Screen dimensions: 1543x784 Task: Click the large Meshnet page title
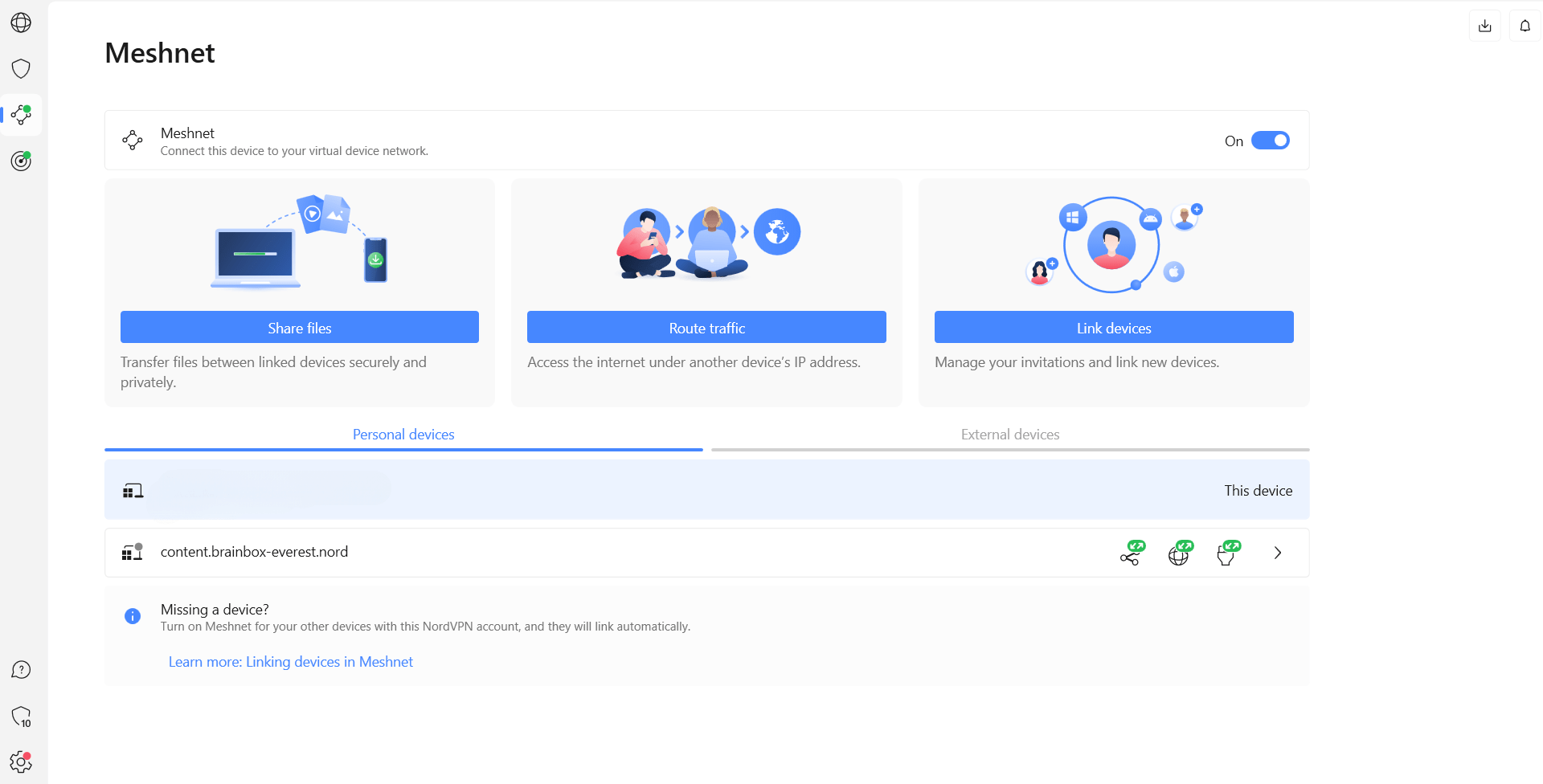tap(160, 53)
